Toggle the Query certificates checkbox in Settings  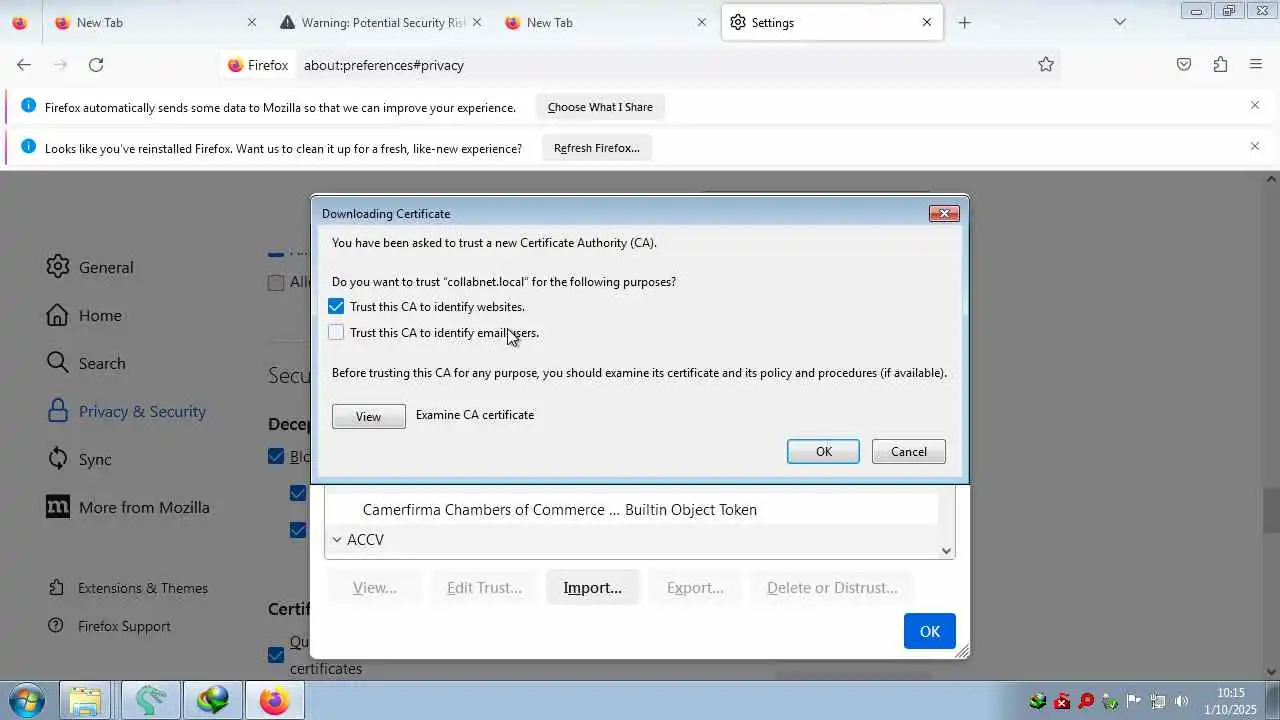pyautogui.click(x=276, y=655)
